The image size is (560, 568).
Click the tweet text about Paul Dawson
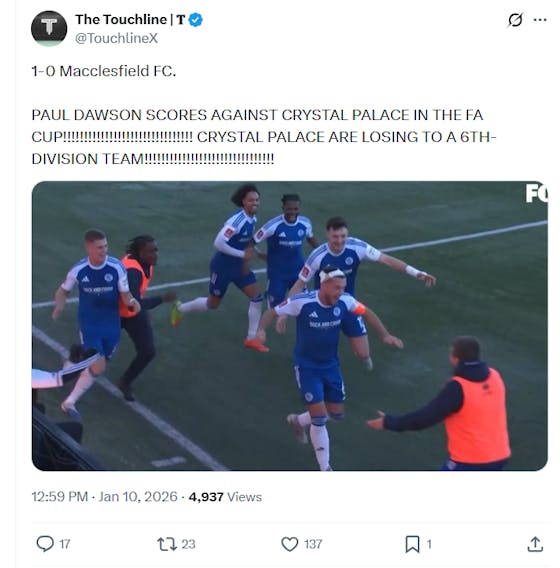pyautogui.click(x=264, y=137)
